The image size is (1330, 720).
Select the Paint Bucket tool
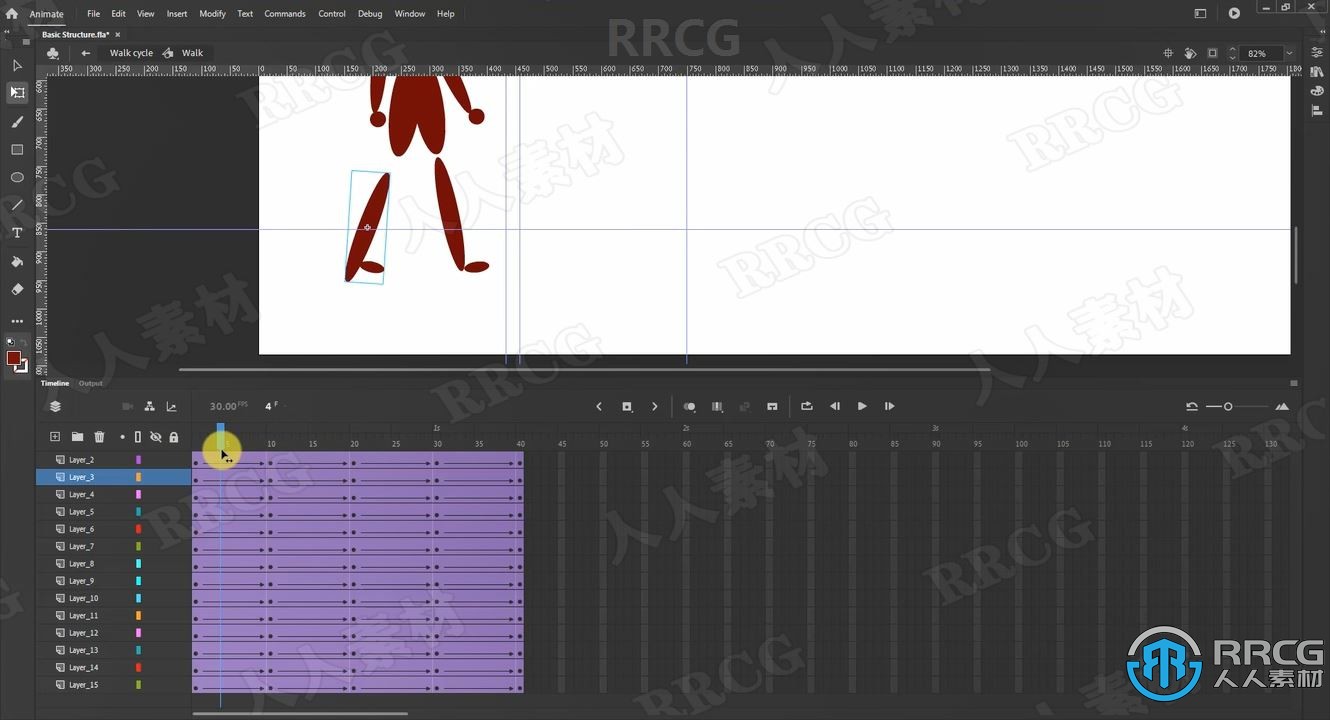[x=17, y=262]
